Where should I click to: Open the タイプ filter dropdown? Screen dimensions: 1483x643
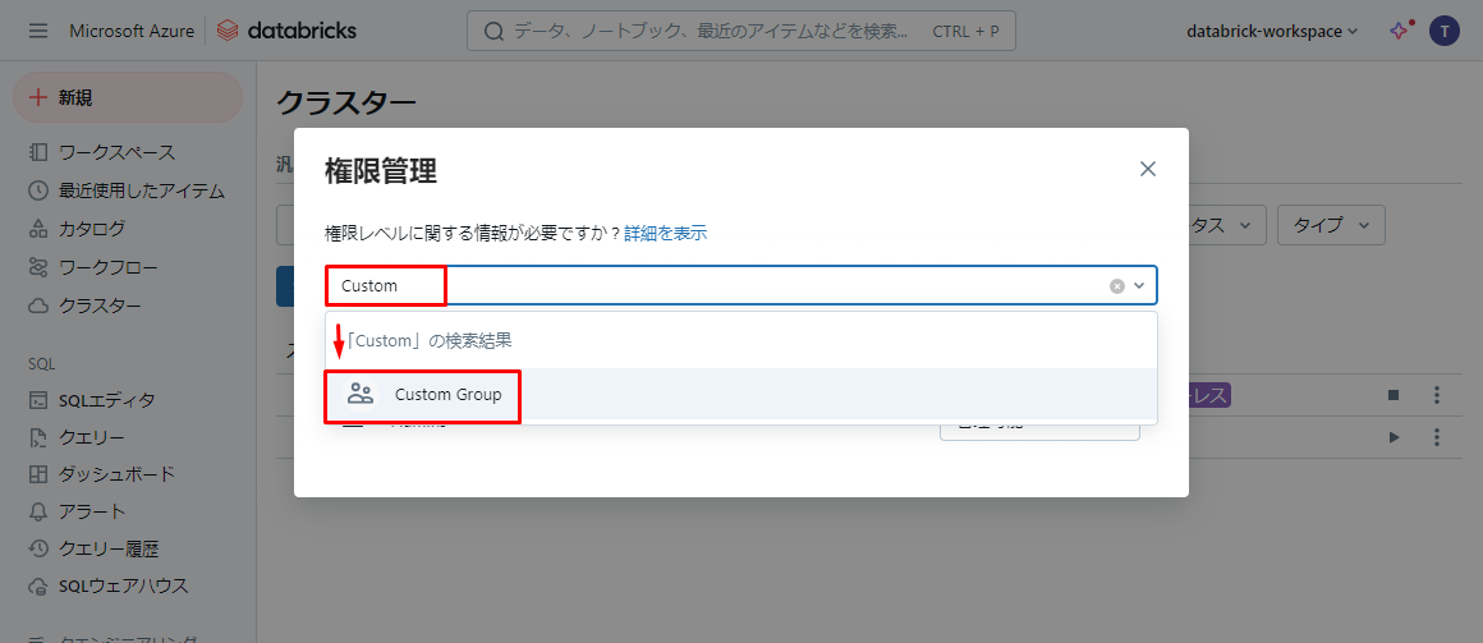click(x=1331, y=225)
